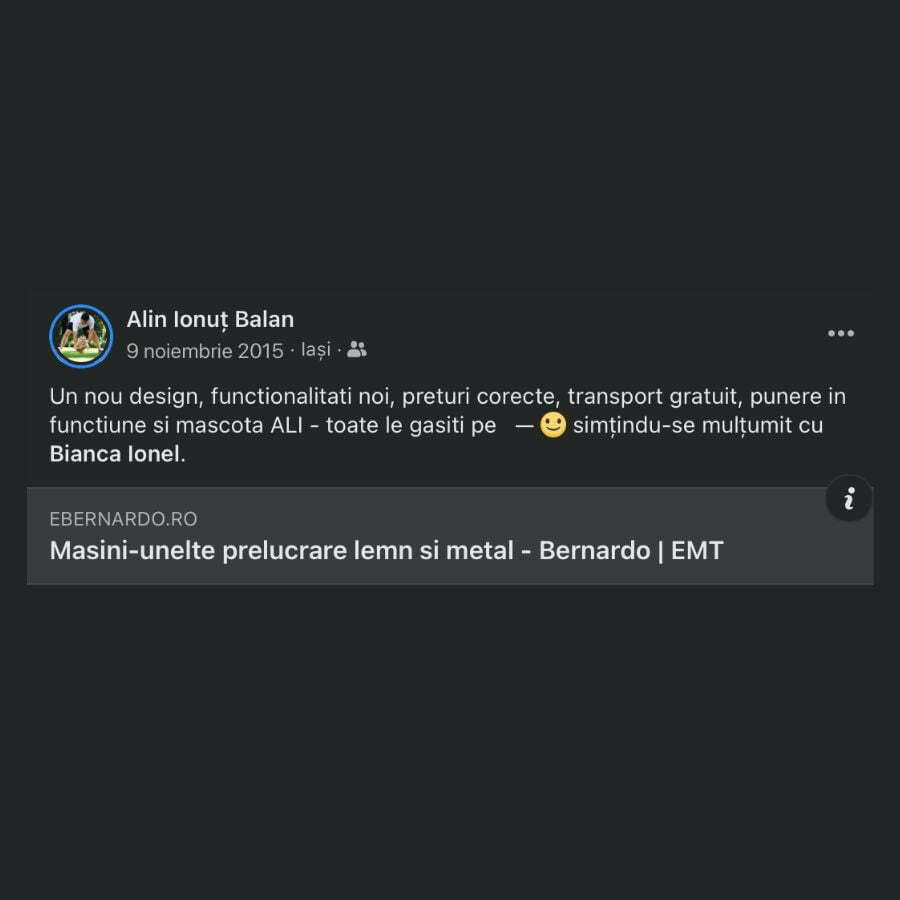900x900 pixels.
Task: Click the EBERNARDO.RO domain label
Action: coord(123,519)
